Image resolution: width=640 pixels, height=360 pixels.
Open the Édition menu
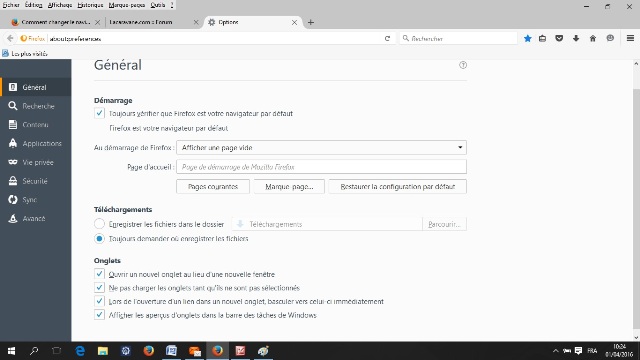pyautogui.click(x=33, y=5)
